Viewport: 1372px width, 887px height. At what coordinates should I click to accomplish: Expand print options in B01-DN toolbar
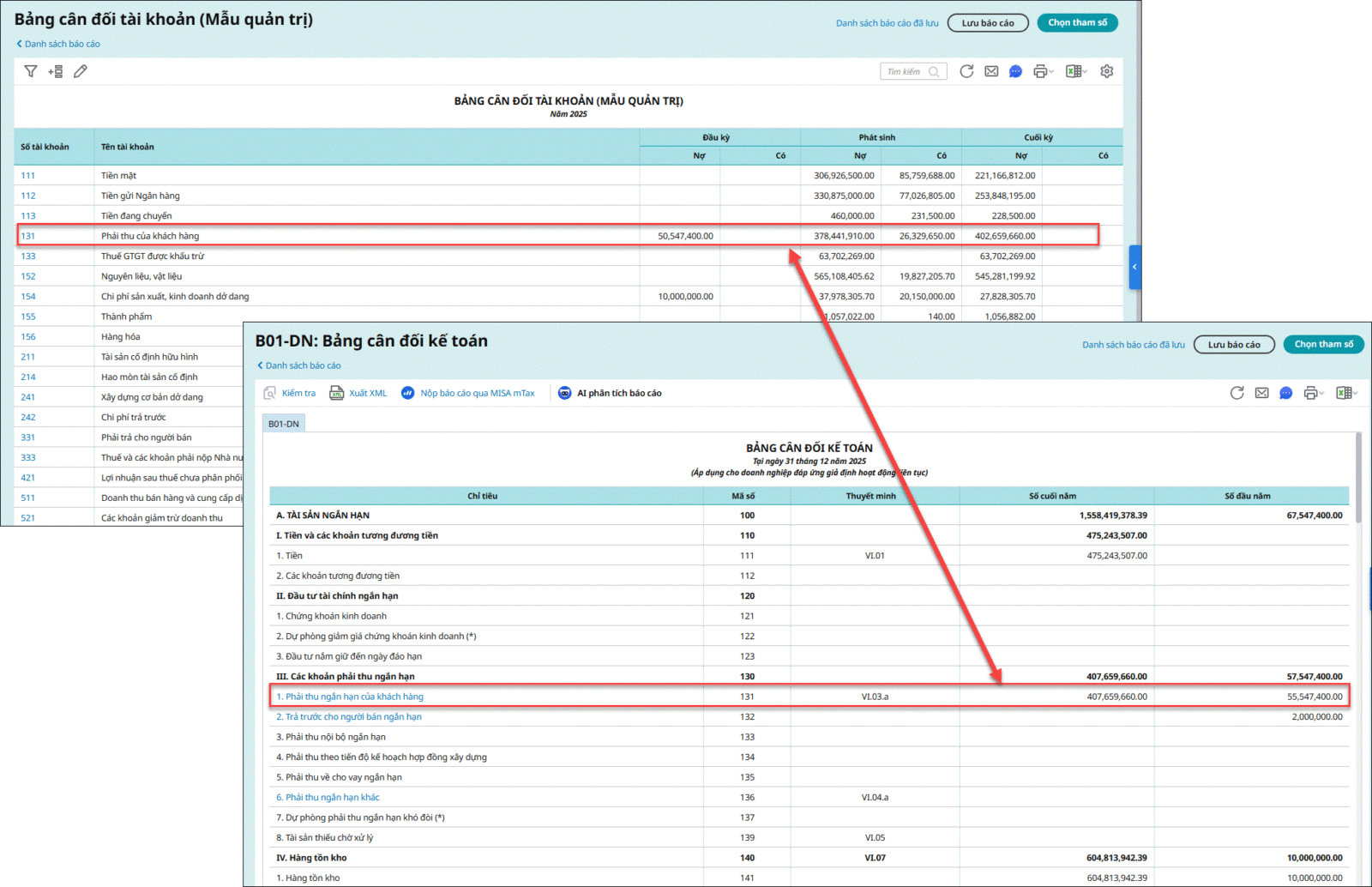click(1314, 393)
